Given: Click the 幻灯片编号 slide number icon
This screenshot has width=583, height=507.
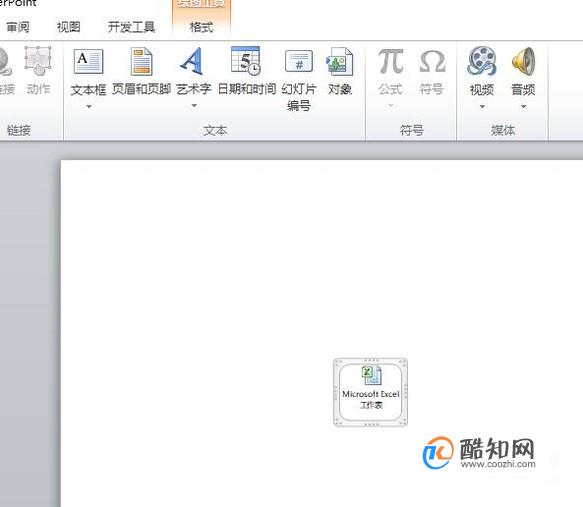Looking at the screenshot, I should pos(299,61).
